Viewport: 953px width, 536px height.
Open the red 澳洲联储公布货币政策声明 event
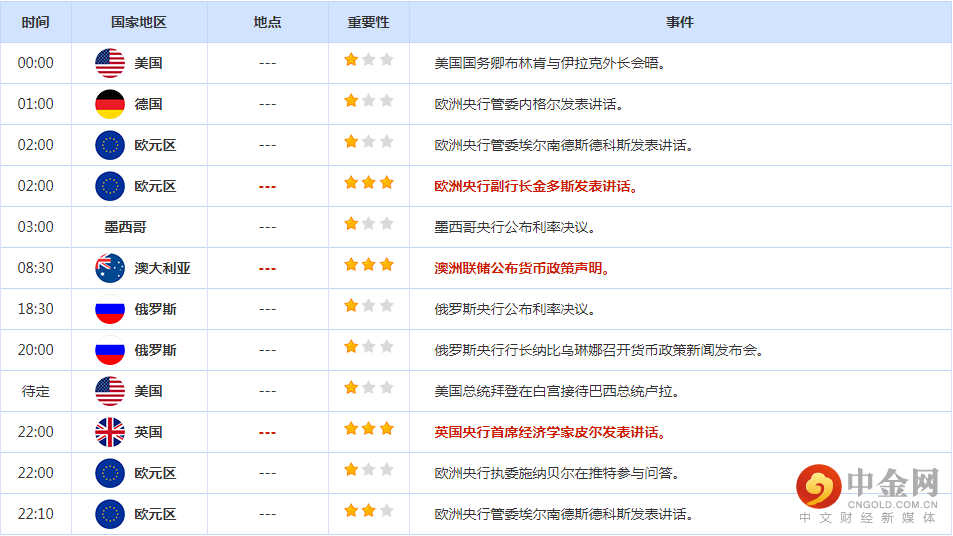tap(522, 268)
